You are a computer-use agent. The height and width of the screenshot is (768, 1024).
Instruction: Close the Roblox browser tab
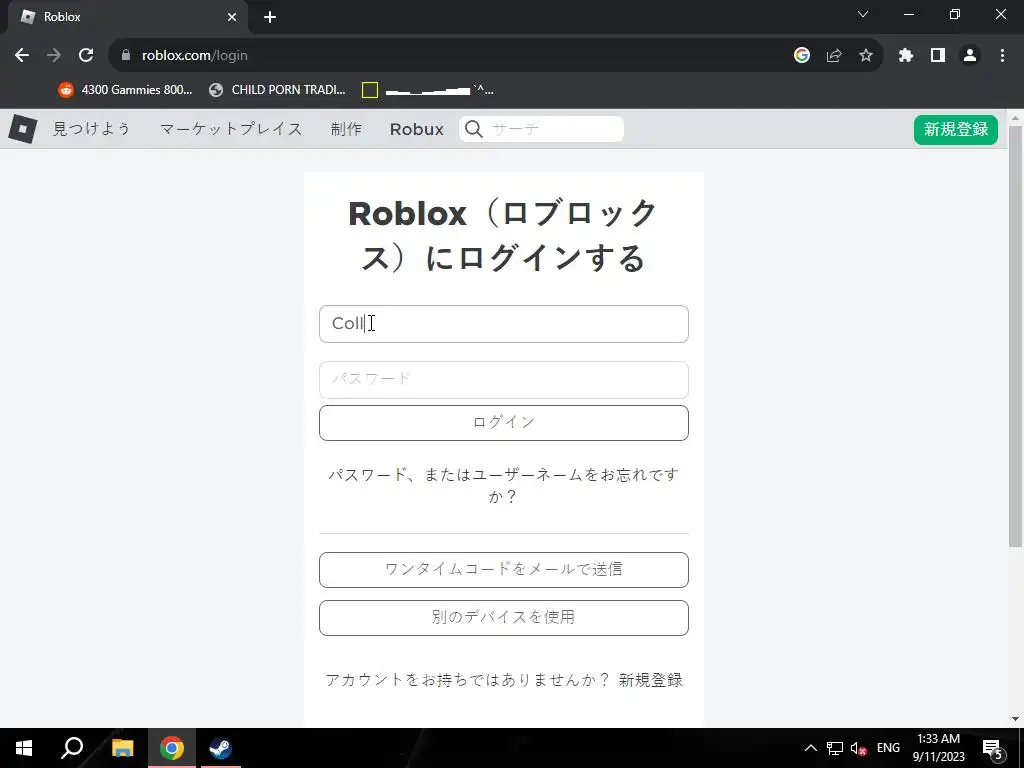coord(232,17)
